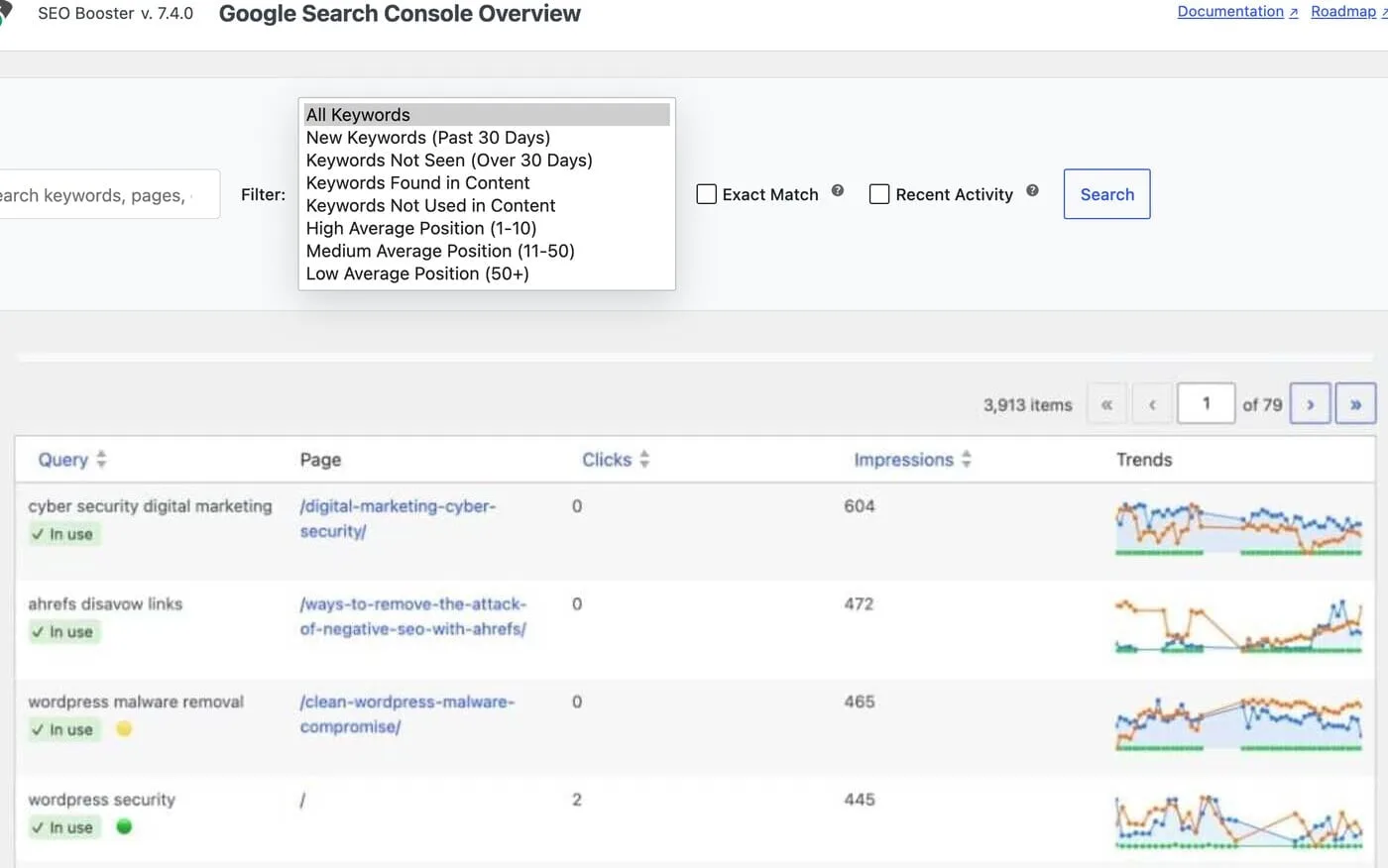This screenshot has width=1388, height=868.
Task: Click the Exact Match help icon
Action: tap(838, 191)
